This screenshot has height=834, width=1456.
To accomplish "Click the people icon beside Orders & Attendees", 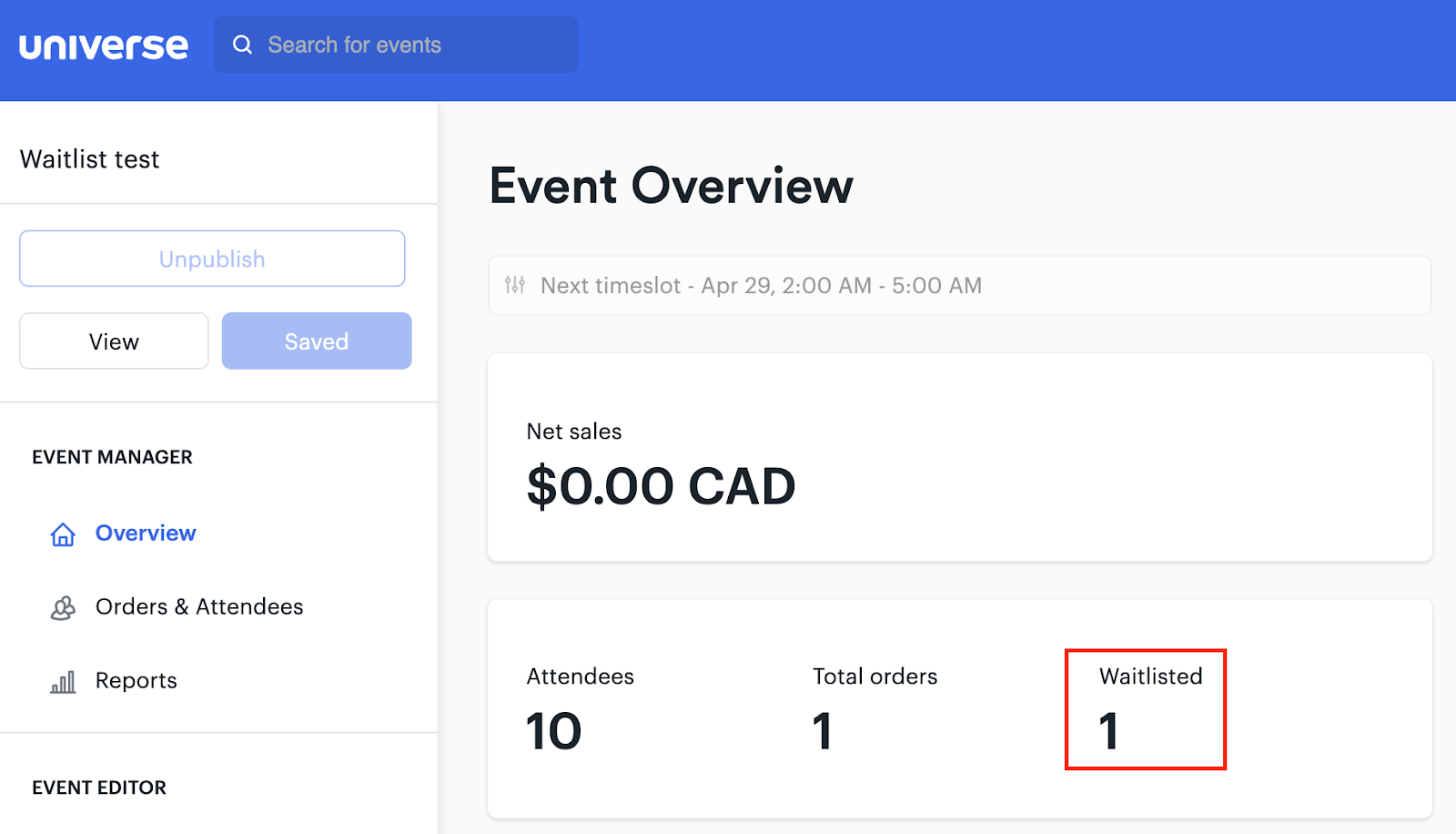I will point(61,607).
